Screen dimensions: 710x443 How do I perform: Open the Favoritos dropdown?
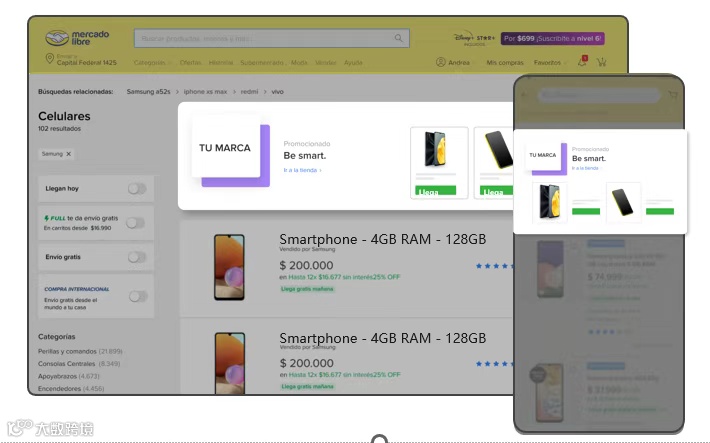click(550, 63)
